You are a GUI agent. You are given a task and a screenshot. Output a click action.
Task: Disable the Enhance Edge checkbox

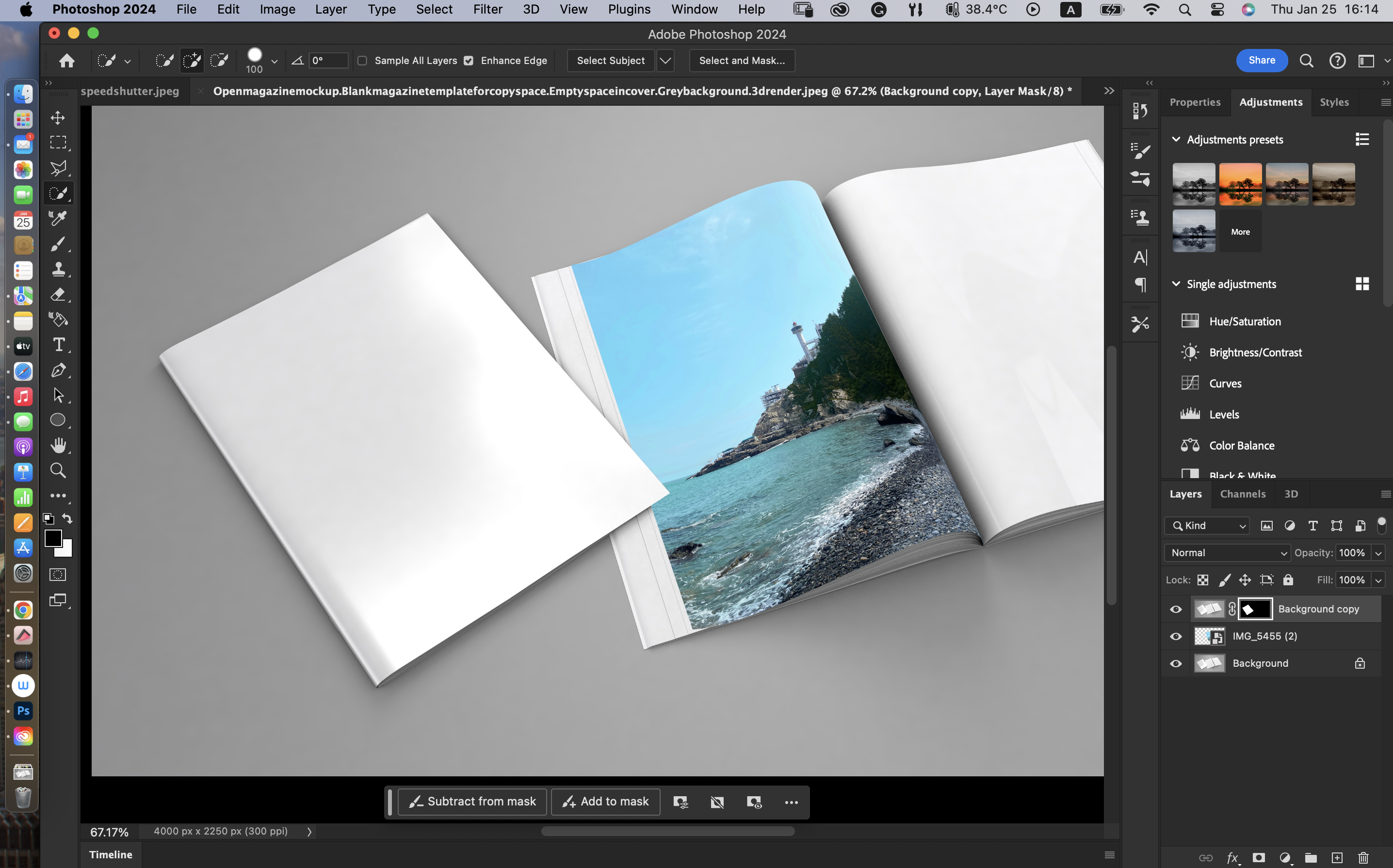click(469, 61)
